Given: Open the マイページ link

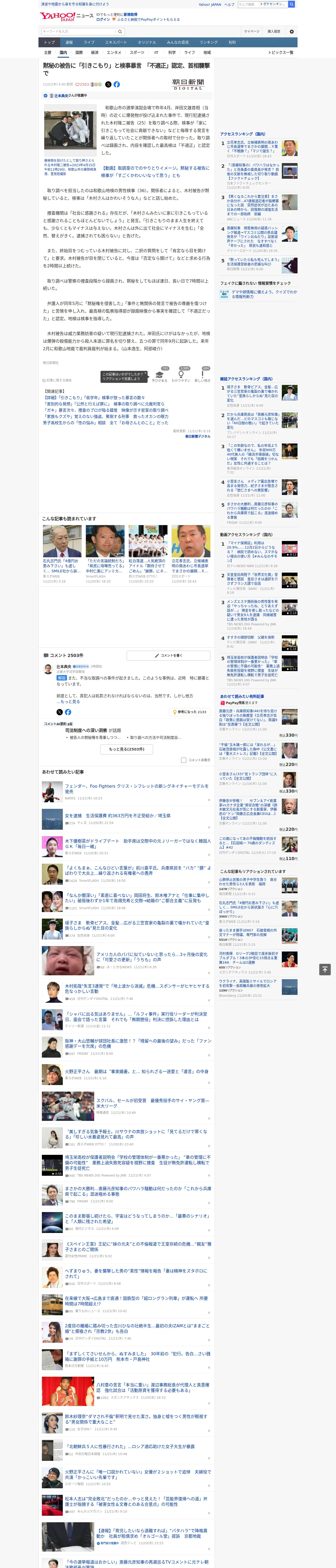Looking at the screenshot, I should [x=252, y=31].
